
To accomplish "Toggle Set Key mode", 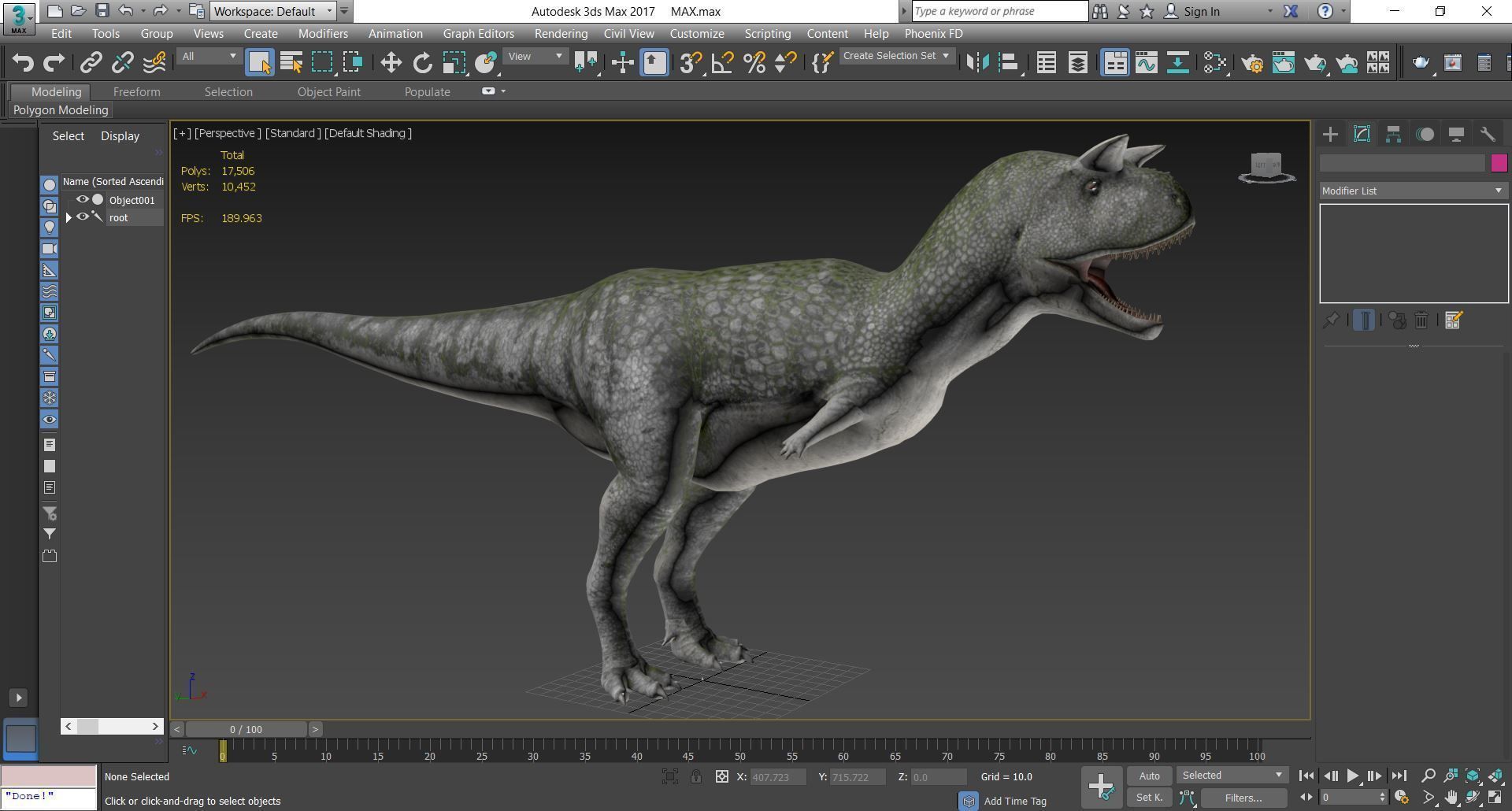I will click(1149, 797).
